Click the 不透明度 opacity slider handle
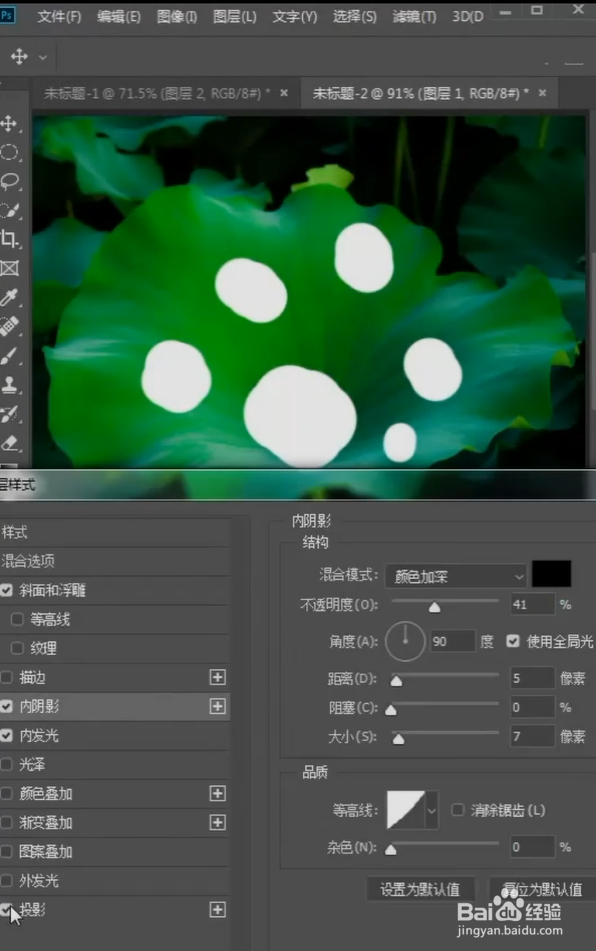Viewport: 596px width, 951px height. coord(435,607)
